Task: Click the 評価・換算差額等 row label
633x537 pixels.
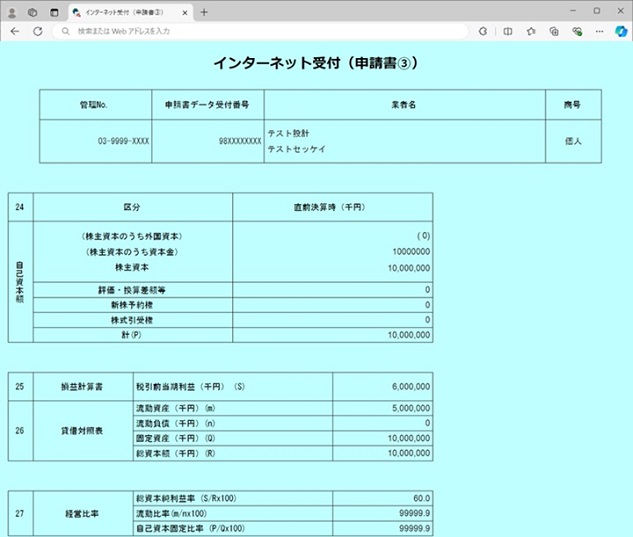Action: click(132, 290)
